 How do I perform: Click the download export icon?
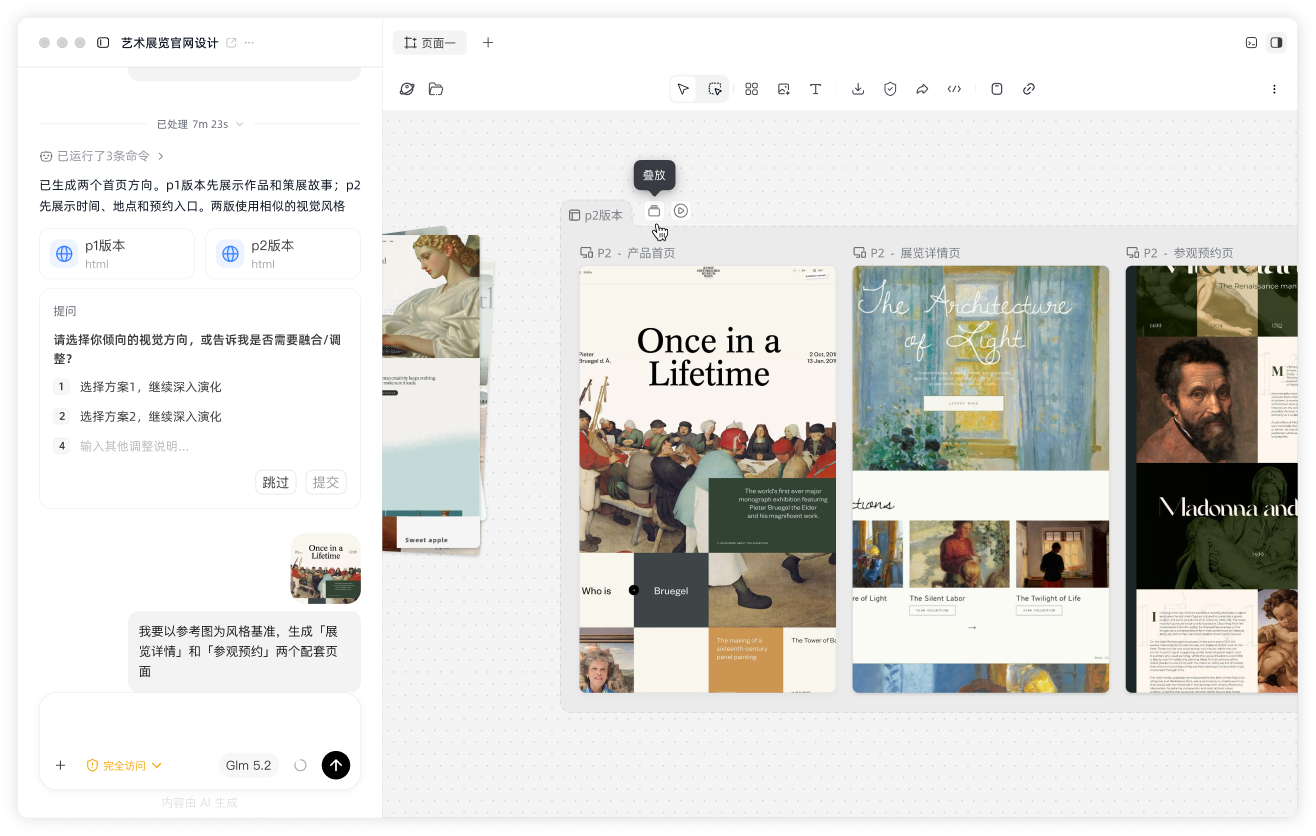(x=858, y=89)
